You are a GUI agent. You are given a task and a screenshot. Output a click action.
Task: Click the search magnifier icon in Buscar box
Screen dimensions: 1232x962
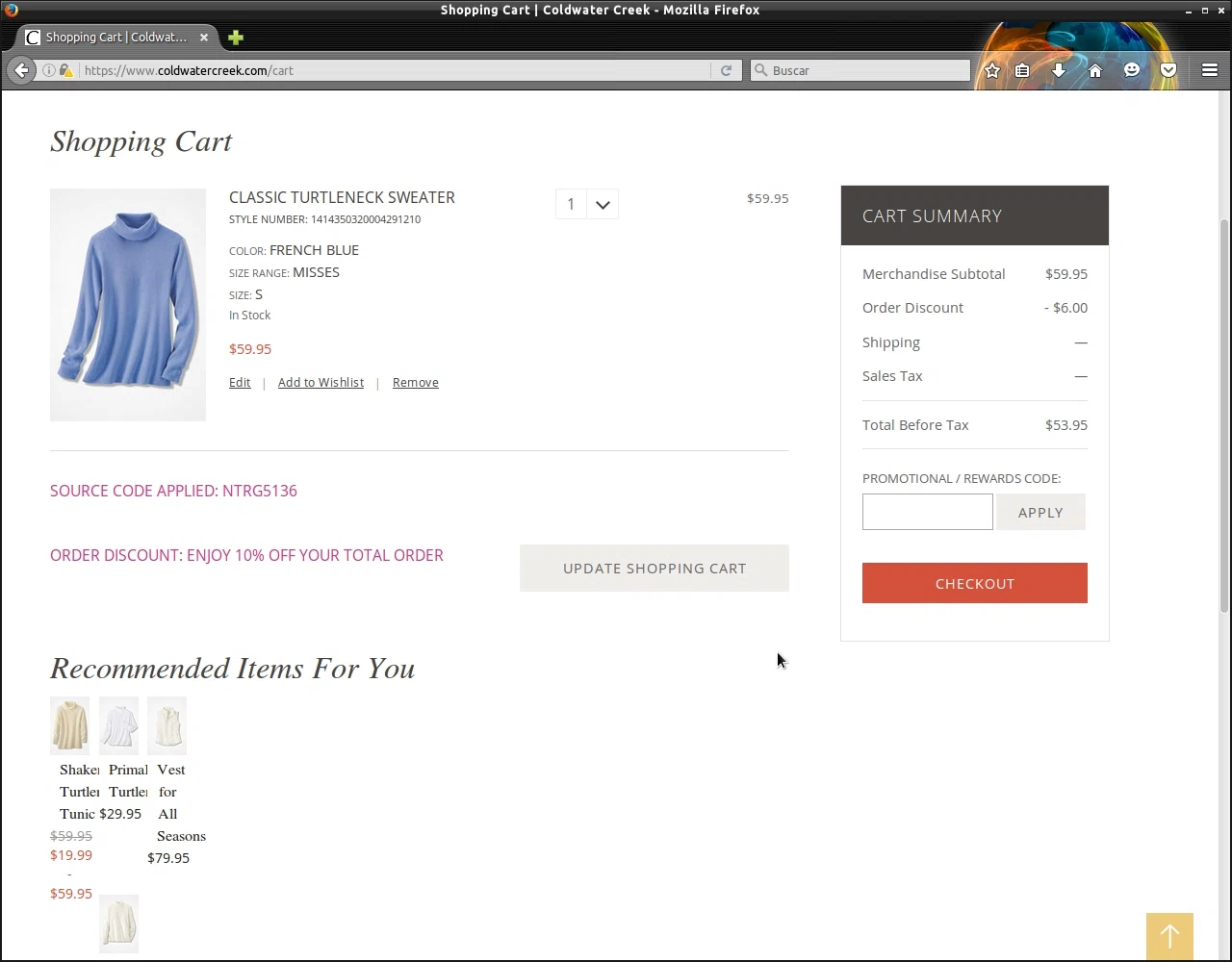coord(760,70)
